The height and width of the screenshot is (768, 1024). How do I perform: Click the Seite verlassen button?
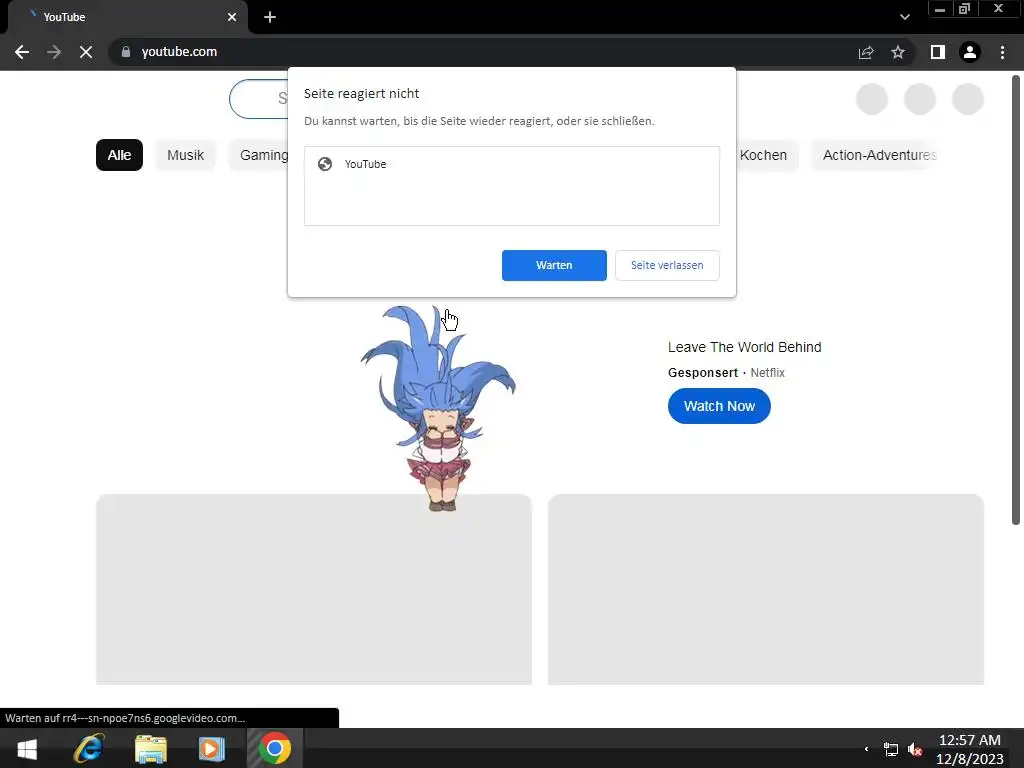667,265
